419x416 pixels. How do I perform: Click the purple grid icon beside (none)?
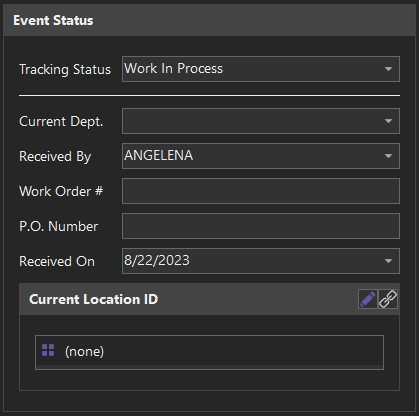click(48, 350)
